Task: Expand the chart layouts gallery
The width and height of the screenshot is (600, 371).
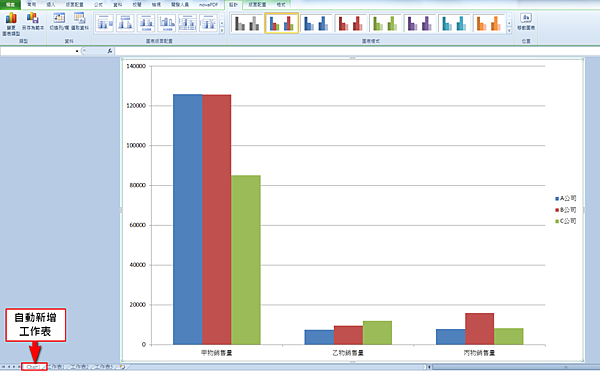Action: (222, 31)
